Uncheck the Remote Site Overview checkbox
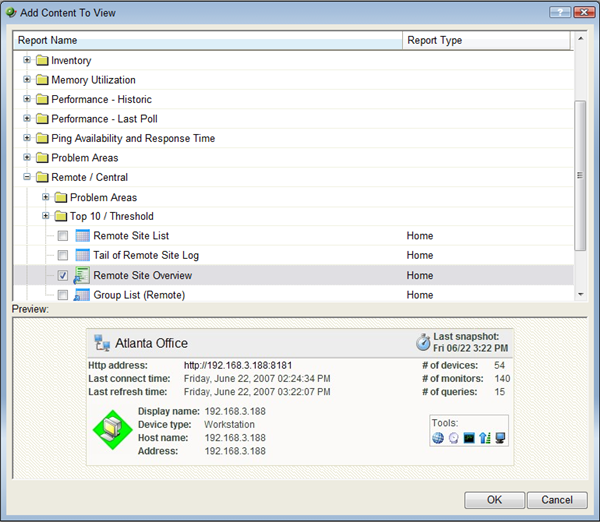600x522 pixels. tap(63, 275)
